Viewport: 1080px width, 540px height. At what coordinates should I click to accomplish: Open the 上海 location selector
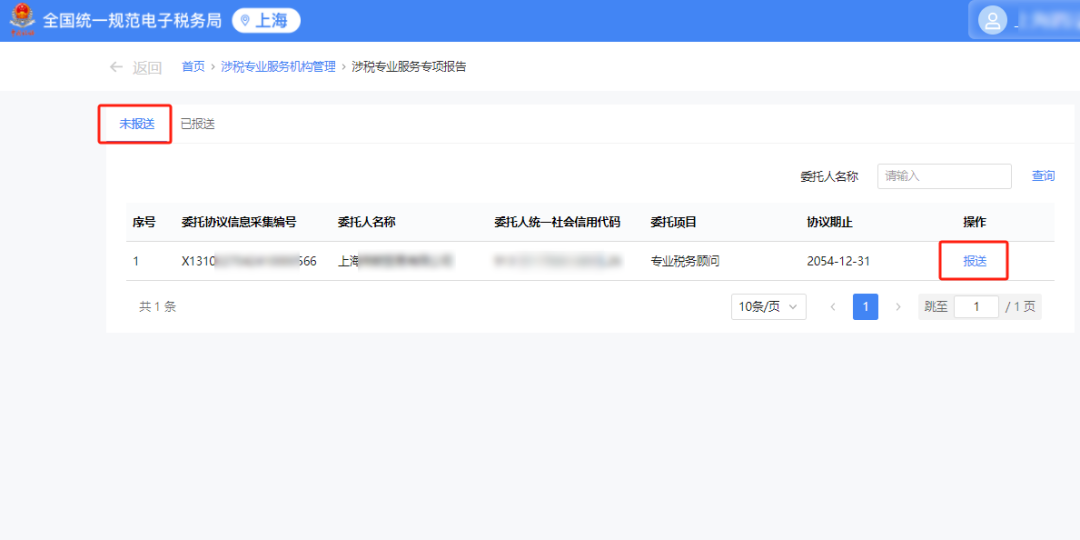(x=266, y=21)
